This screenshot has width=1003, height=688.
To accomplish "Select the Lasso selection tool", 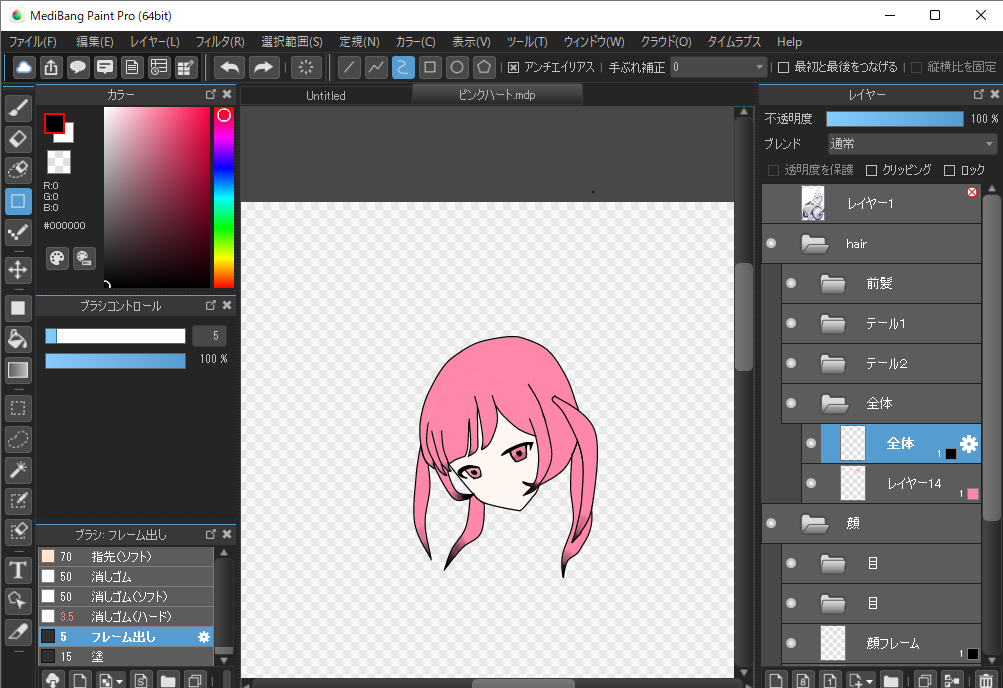I will point(18,439).
